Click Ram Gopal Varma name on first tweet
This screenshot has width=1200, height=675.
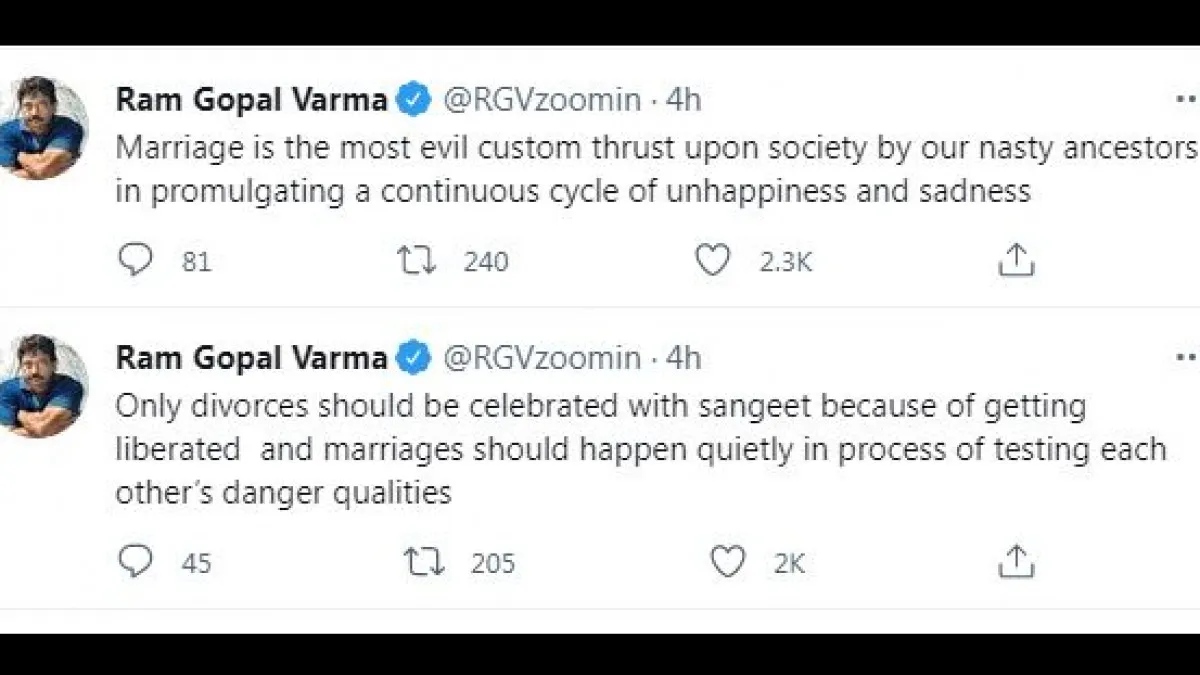251,99
